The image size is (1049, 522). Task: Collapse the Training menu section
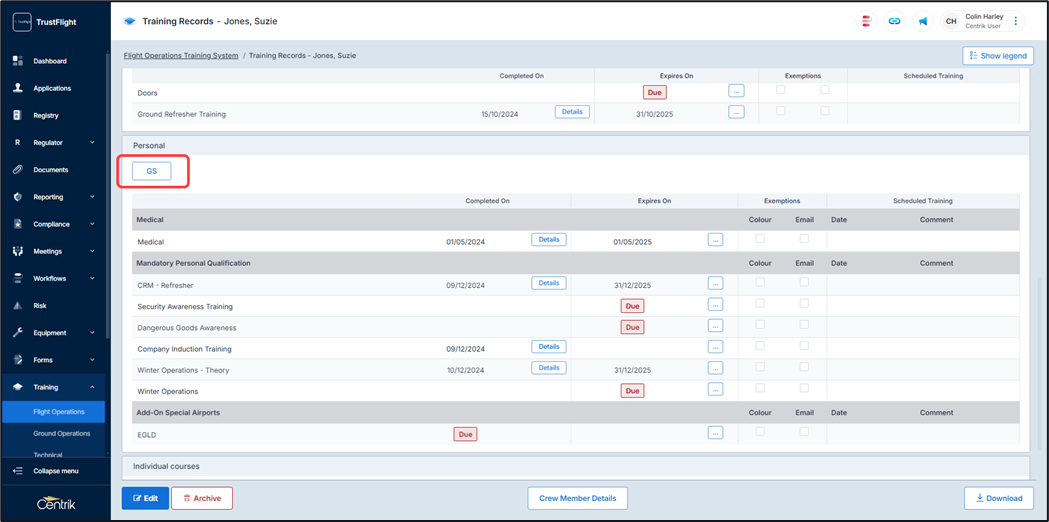click(92, 387)
